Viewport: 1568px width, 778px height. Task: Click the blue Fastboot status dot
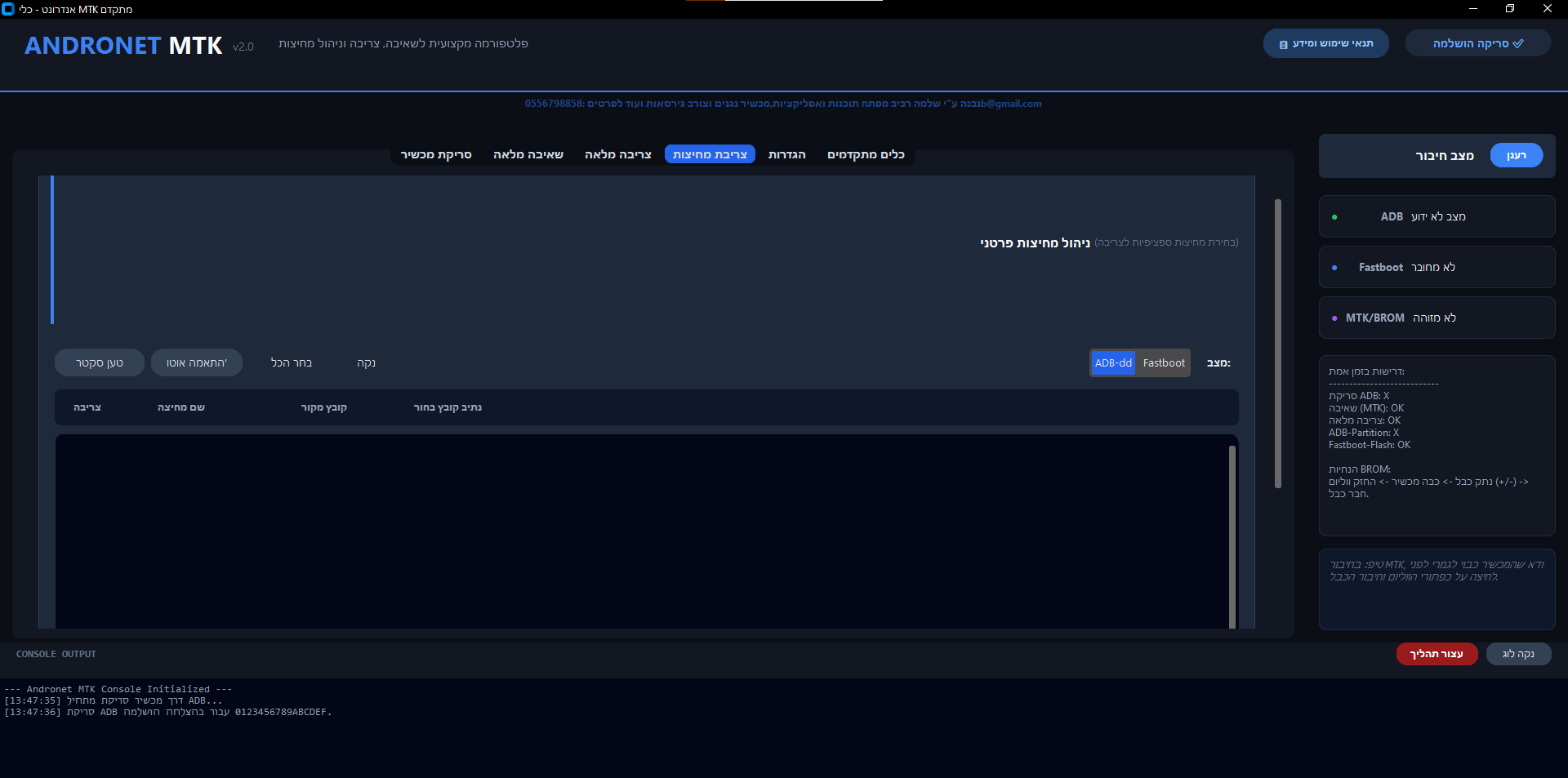pos(1334,268)
